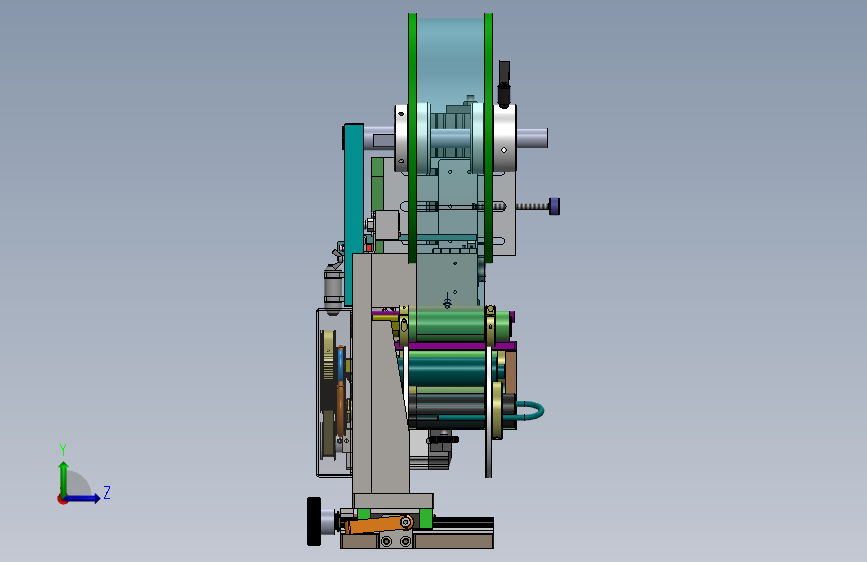Click the blue Z axis arrow of the triad

(83, 498)
